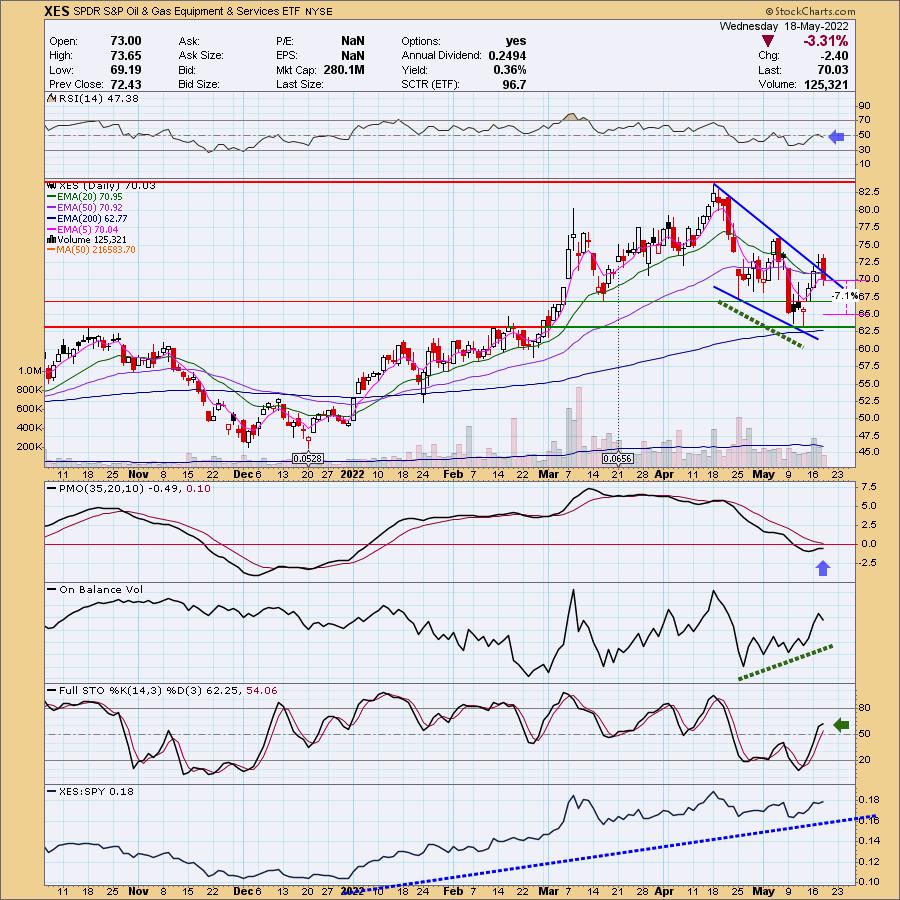Click the Annual Dividend value 0.2494
Image resolution: width=900 pixels, height=900 pixels.
pos(507,56)
